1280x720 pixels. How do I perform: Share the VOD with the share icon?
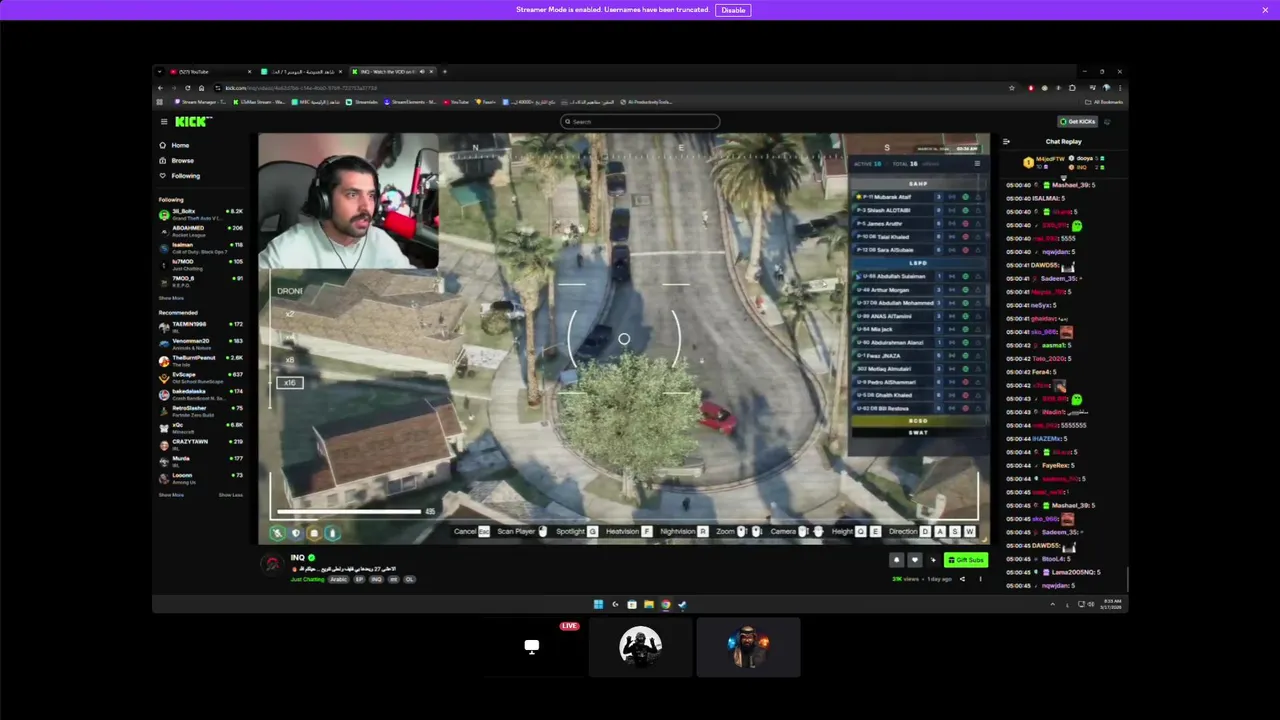tap(962, 579)
